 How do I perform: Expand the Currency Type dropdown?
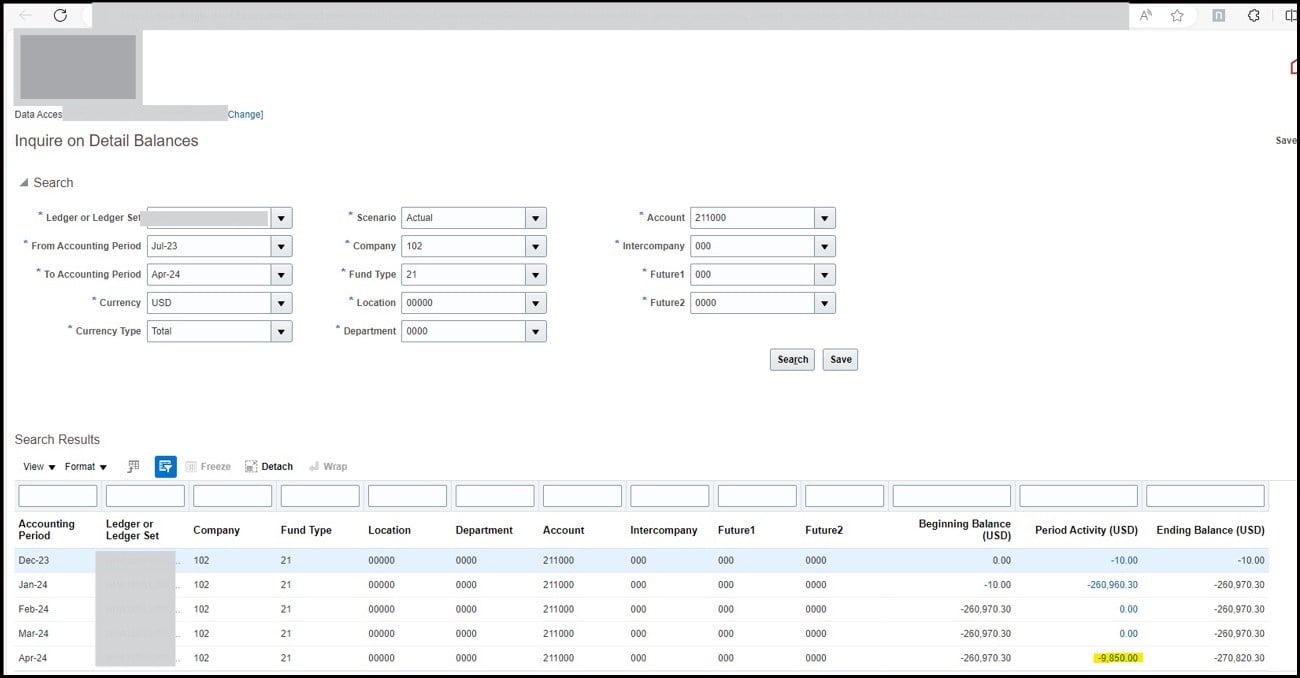281,330
